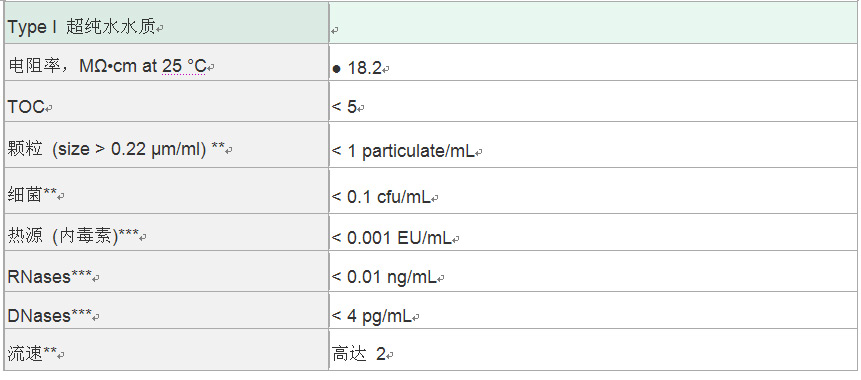Viewport: 861px width, 380px height.
Task: Click the TOC label cell
Action: 167,102
